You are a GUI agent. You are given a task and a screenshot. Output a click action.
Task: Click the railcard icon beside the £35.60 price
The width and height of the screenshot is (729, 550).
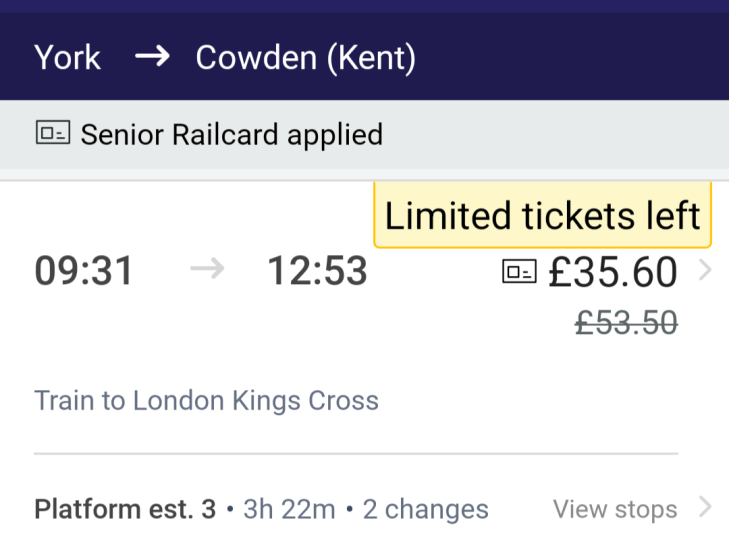click(518, 272)
